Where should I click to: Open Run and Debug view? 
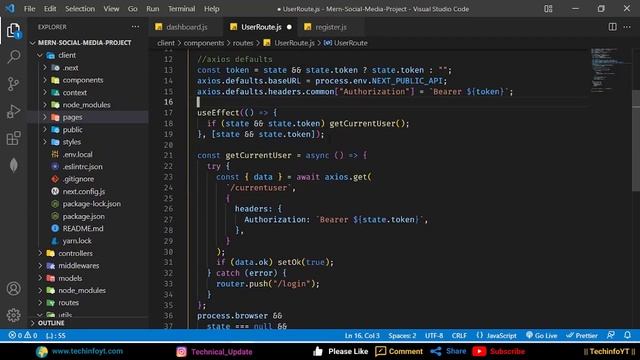(13, 111)
